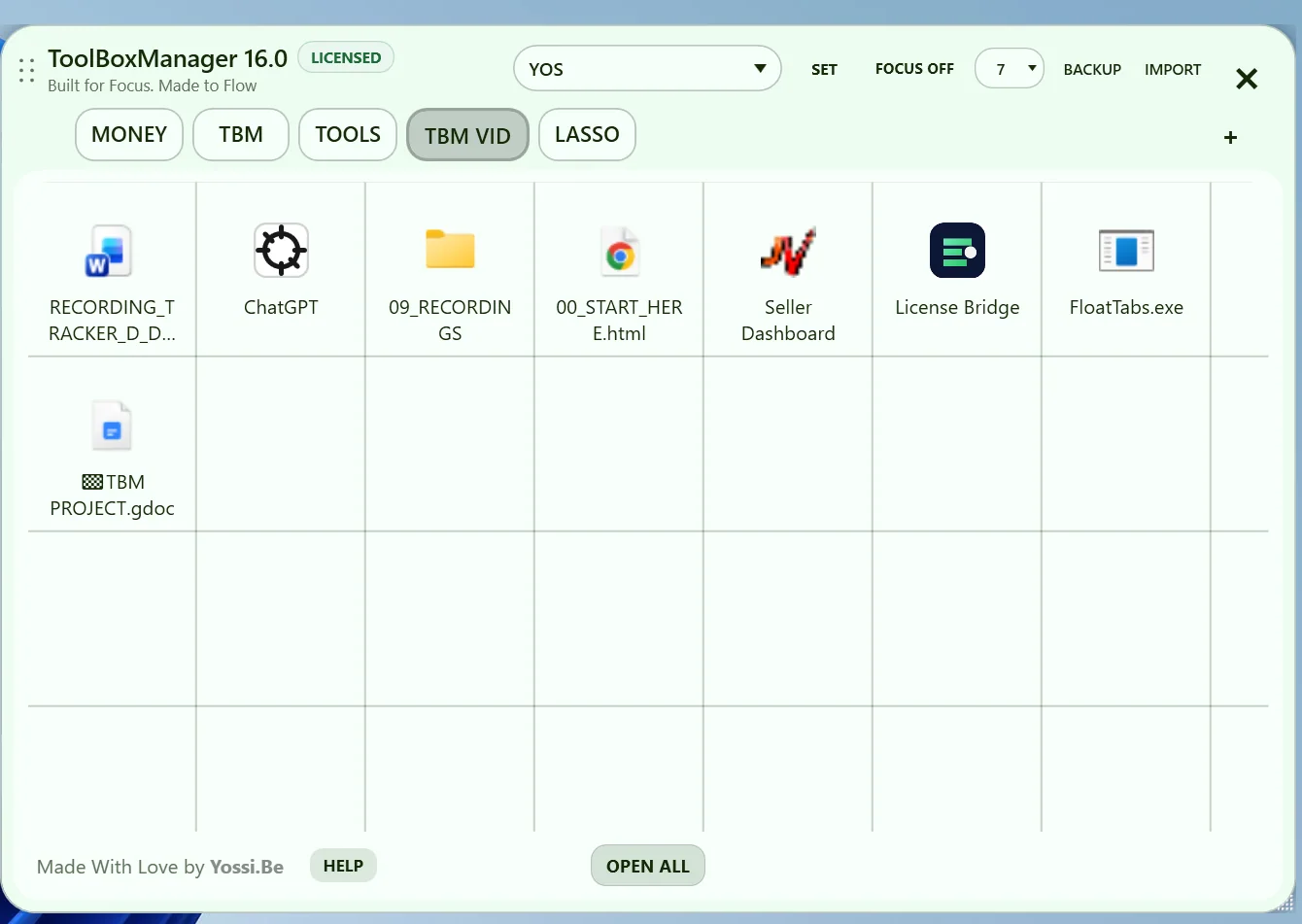Click the BACKUP button
Screen dimensions: 1302x924
(1092, 70)
